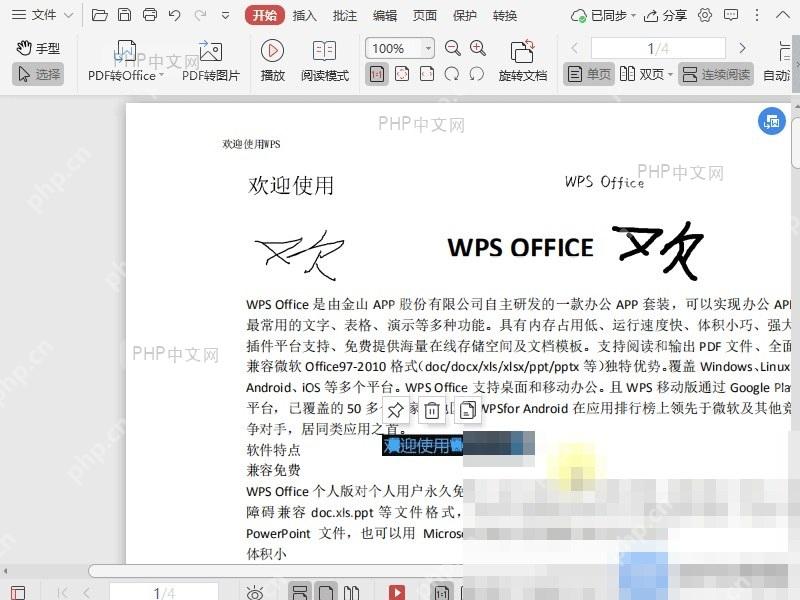This screenshot has height=600, width=800.
Task: Click the horizontal scrollbar at bottom
Action: point(276,570)
